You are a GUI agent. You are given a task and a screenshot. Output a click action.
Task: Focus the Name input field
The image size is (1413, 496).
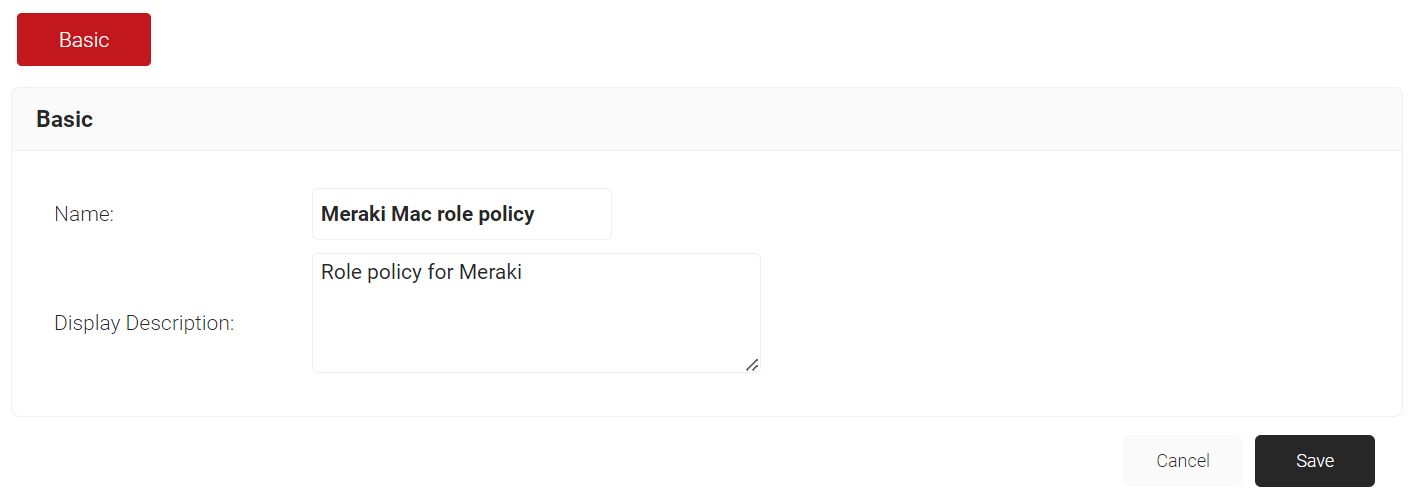[461, 214]
